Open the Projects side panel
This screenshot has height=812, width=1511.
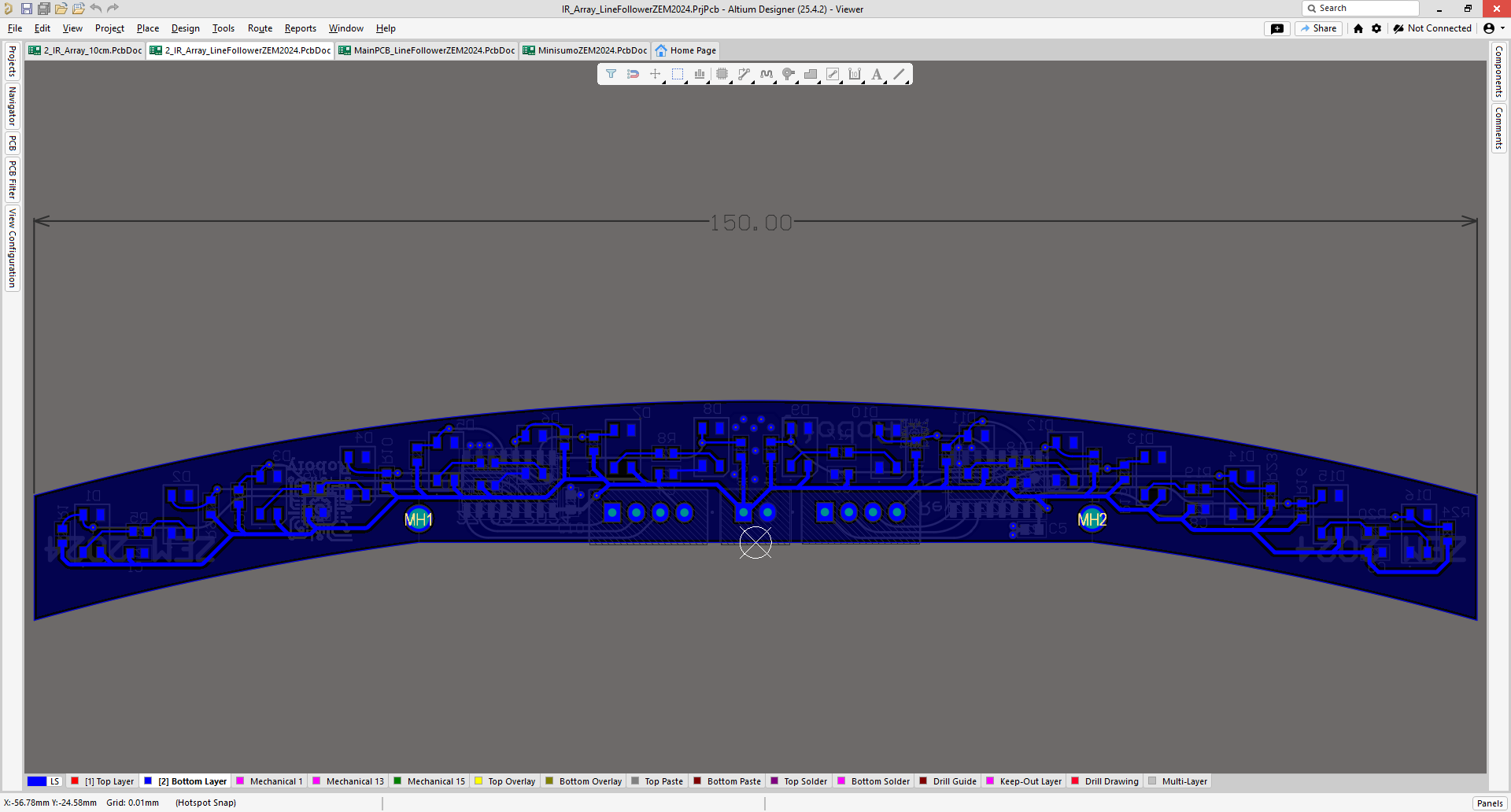tap(12, 61)
